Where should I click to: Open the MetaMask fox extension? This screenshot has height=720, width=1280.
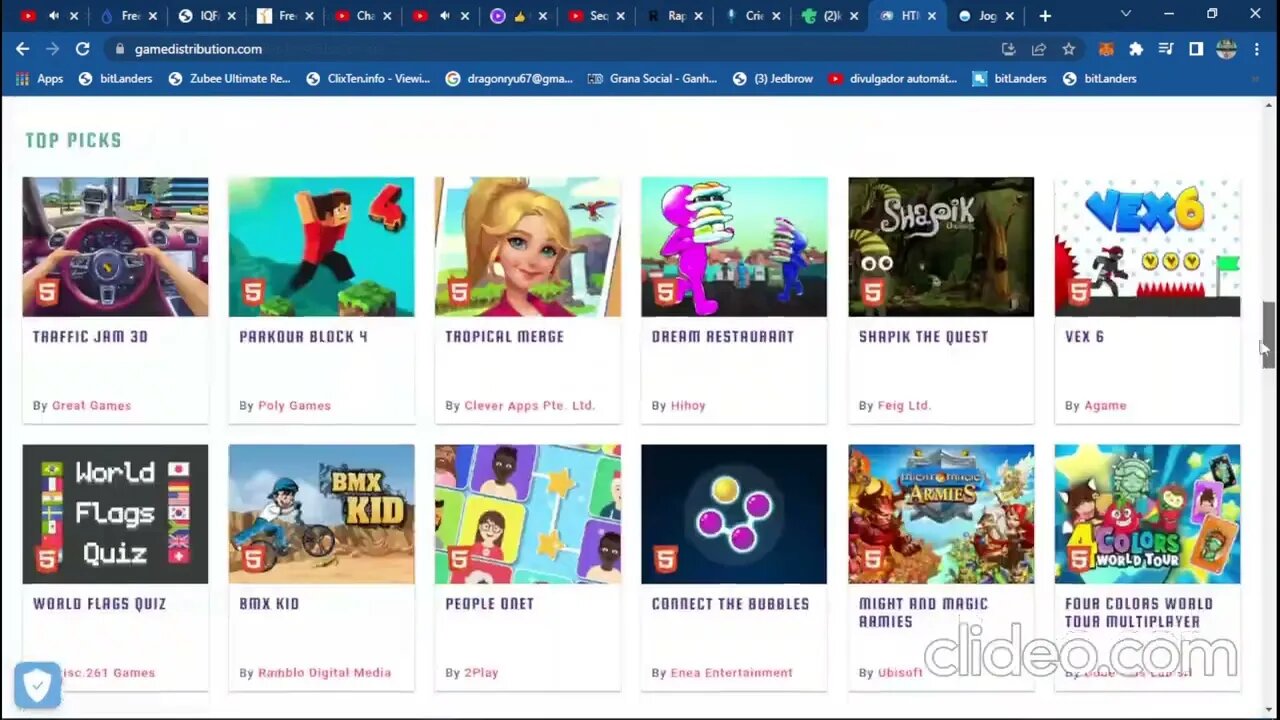click(1106, 49)
